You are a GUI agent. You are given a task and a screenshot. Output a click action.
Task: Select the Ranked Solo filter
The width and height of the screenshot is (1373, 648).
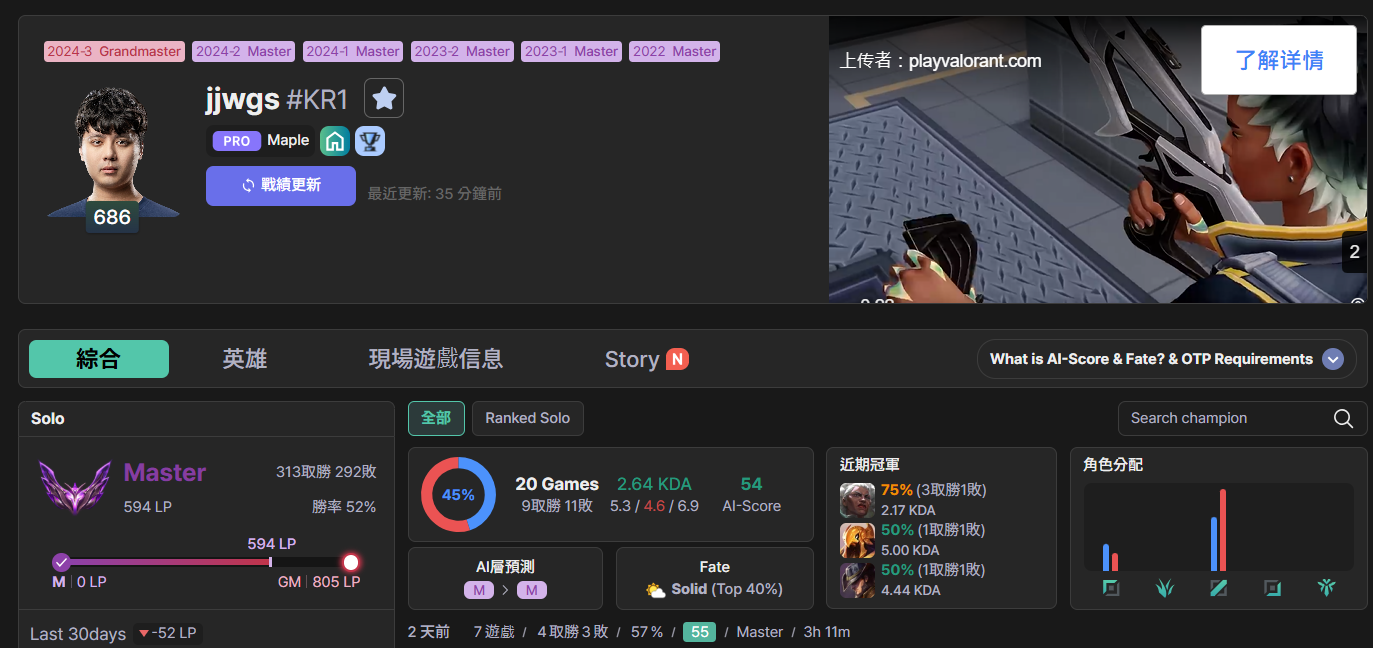click(528, 418)
